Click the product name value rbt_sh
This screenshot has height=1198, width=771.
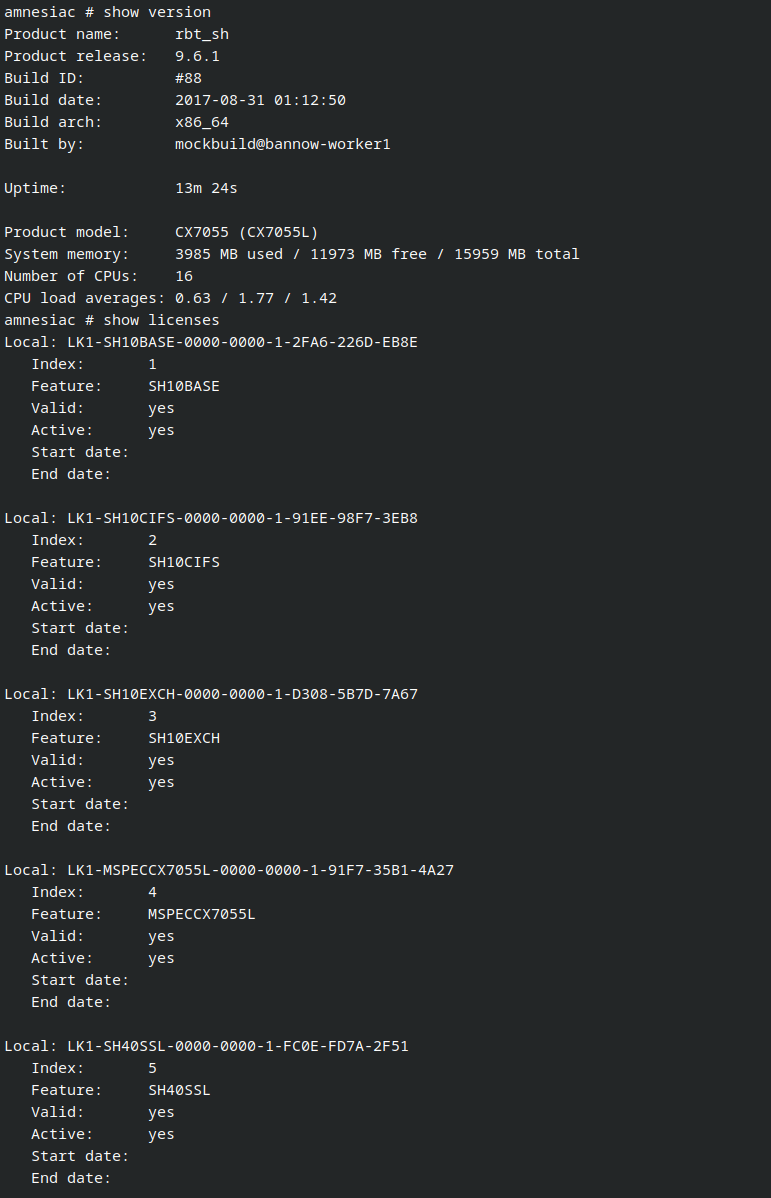pyautogui.click(x=202, y=34)
